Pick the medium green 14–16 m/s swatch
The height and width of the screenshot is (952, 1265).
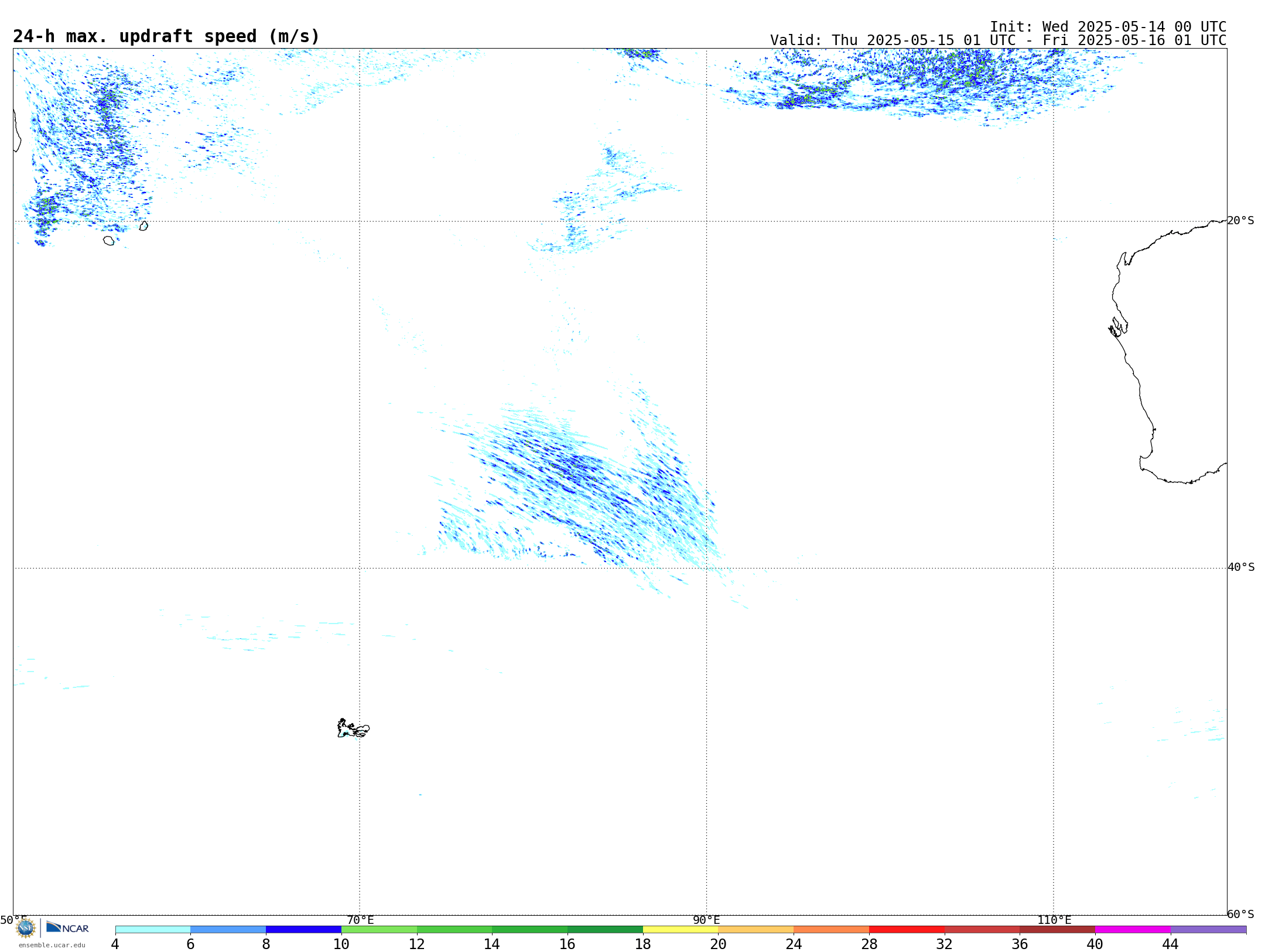[530, 930]
